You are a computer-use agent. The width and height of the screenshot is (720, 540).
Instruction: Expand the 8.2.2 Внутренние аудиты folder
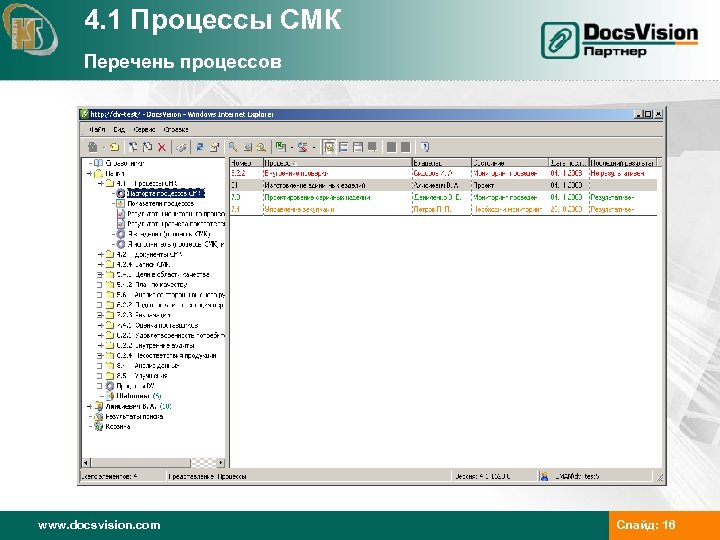[x=101, y=345]
